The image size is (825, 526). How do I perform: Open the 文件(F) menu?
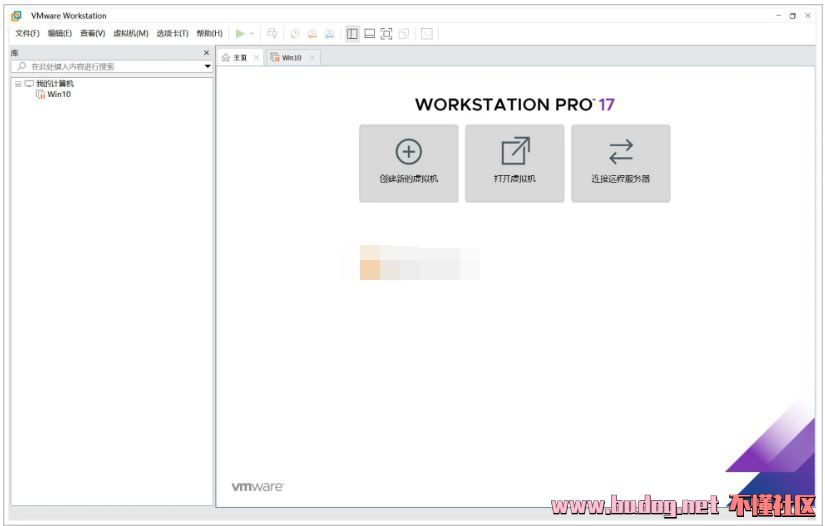(27, 33)
